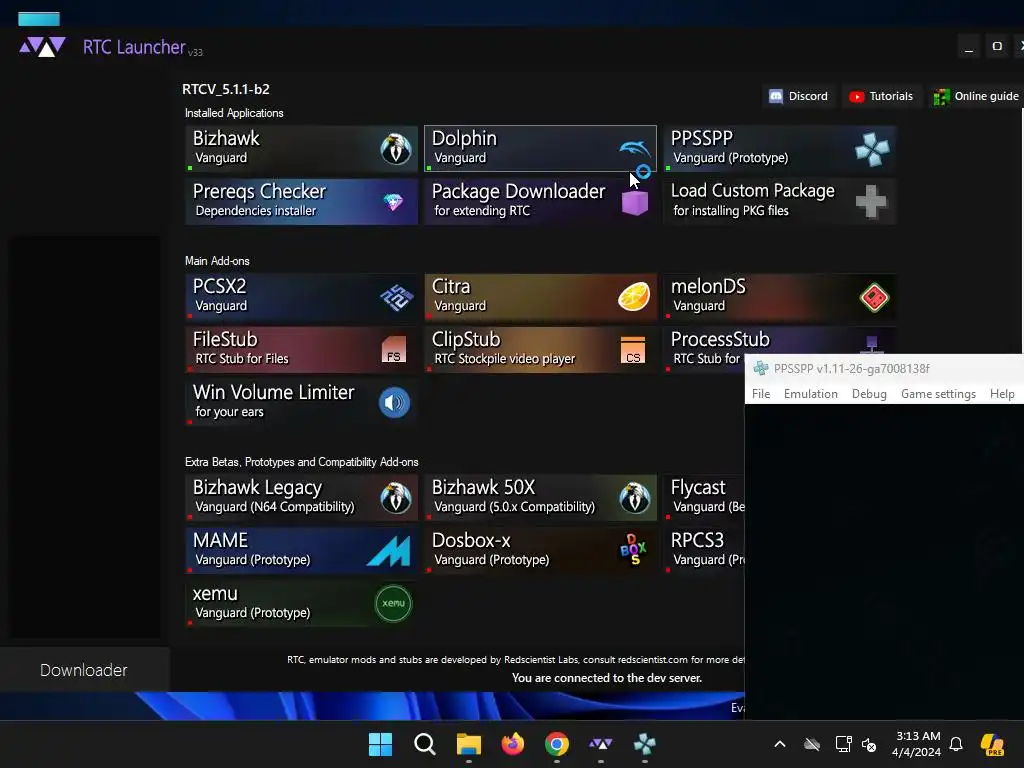
Task: Click the xemu green circle icon
Action: pos(393,603)
